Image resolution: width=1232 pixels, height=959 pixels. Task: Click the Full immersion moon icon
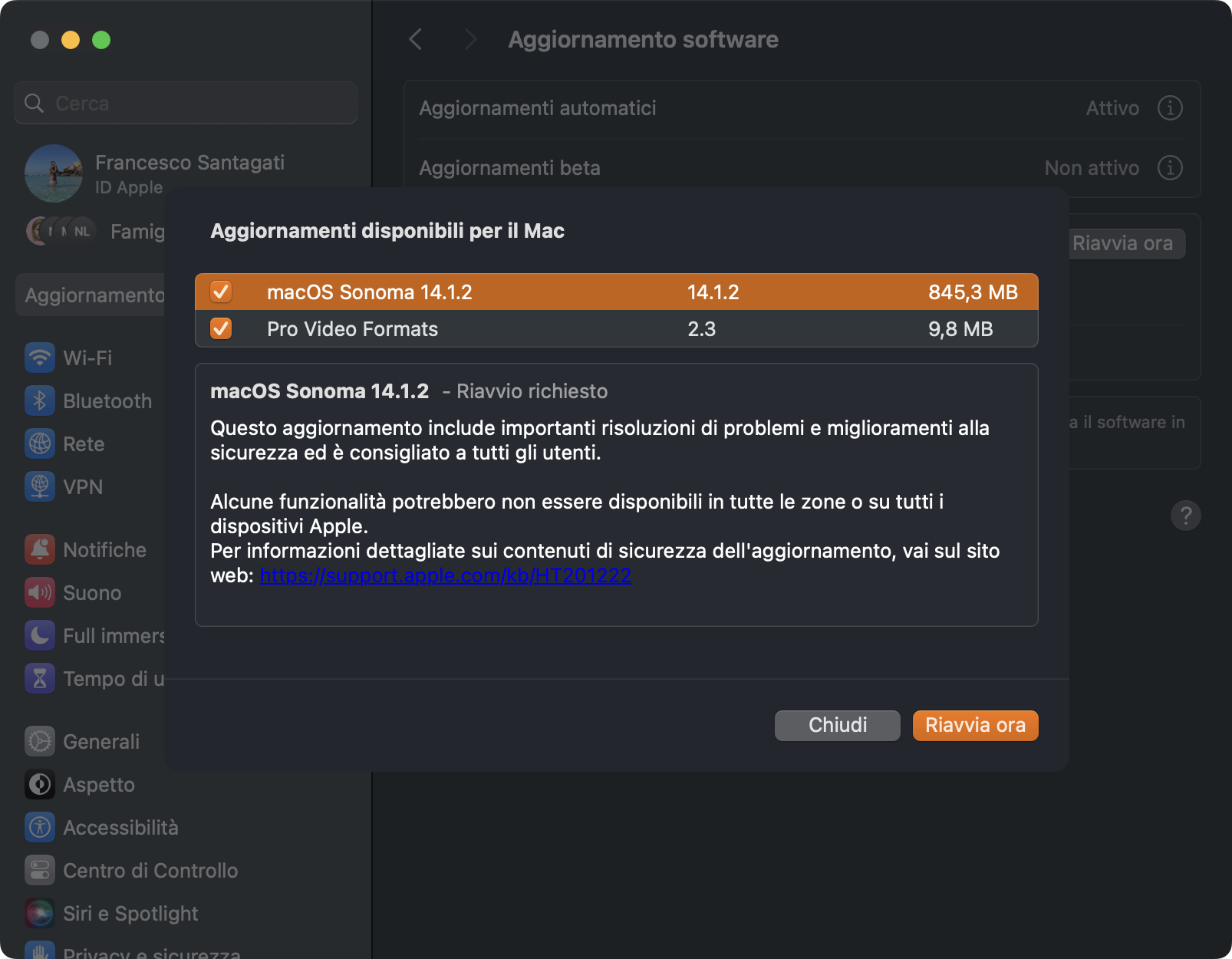tap(40, 635)
